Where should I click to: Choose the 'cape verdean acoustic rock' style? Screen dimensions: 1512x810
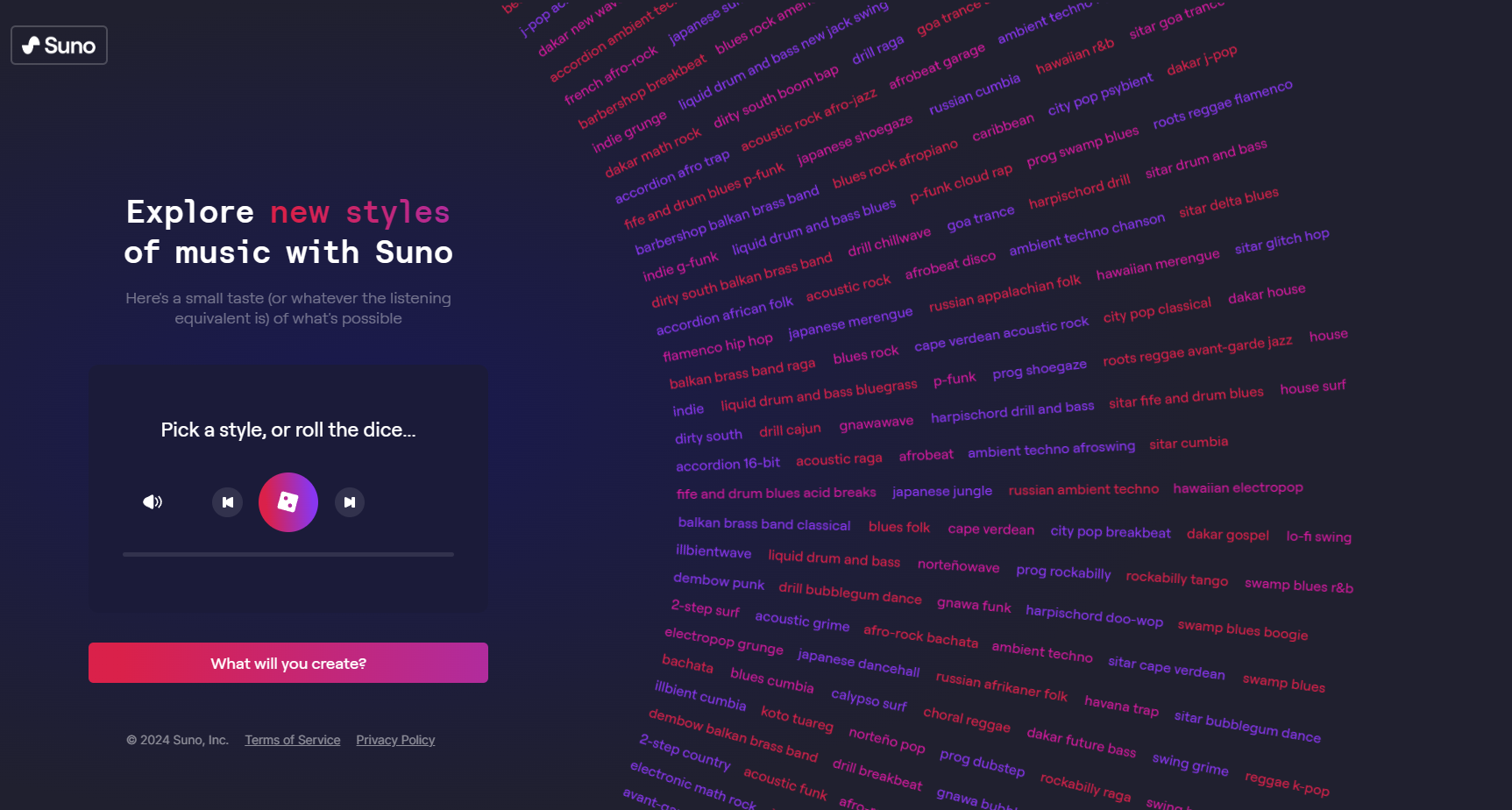tap(1001, 334)
